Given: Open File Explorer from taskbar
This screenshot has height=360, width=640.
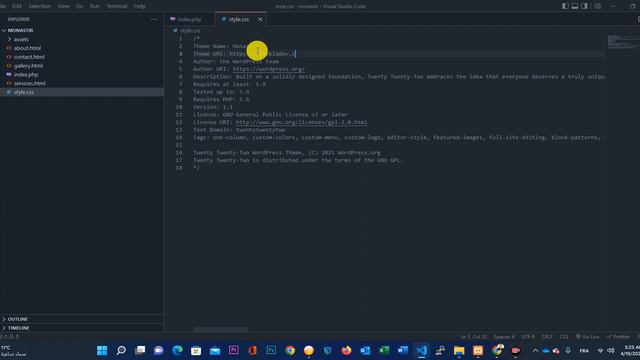Looking at the screenshot, I should tap(459, 350).
